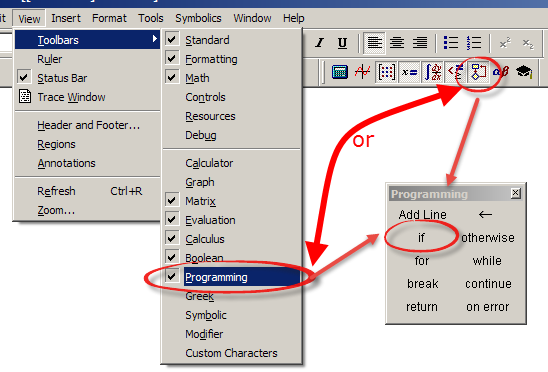This screenshot has width=548, height=372.
Task: Enable the Modifier toolbar
Action: [x=231, y=334]
